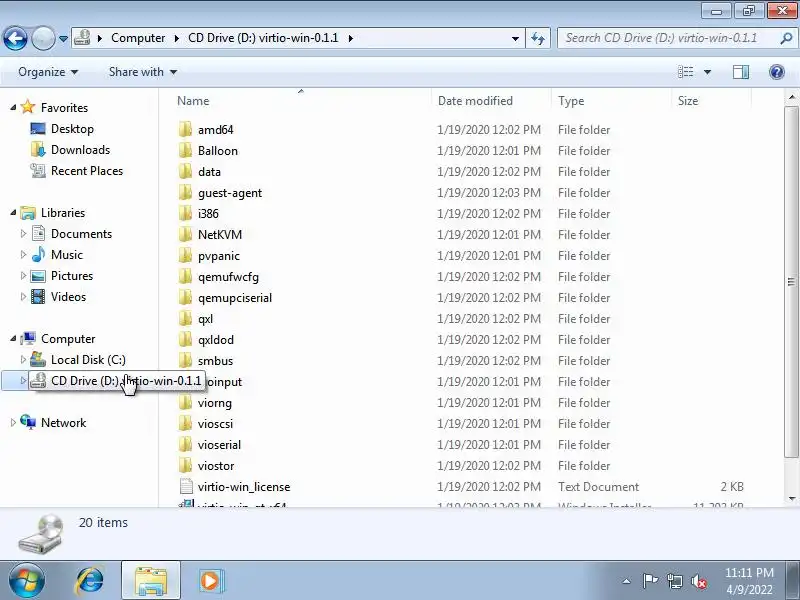Click the Action Center flag icon

649,581
